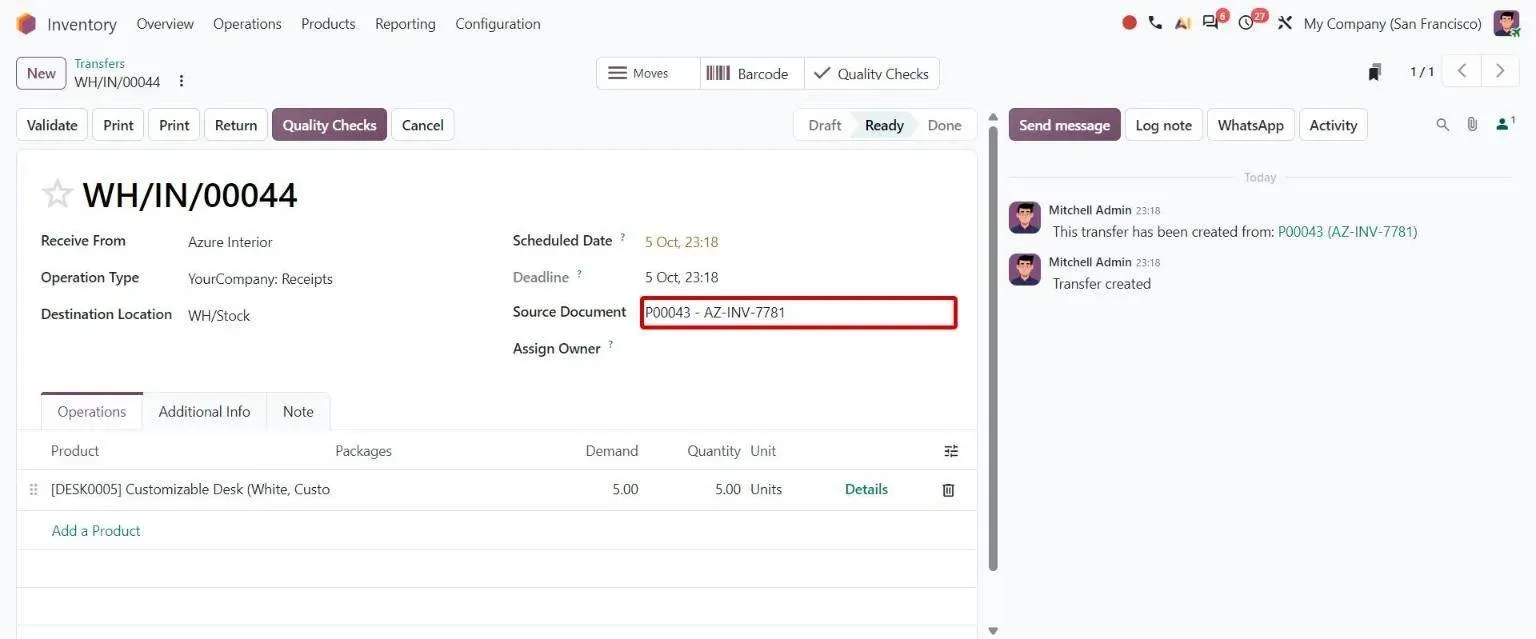Select the Ready status stage

(x=884, y=125)
